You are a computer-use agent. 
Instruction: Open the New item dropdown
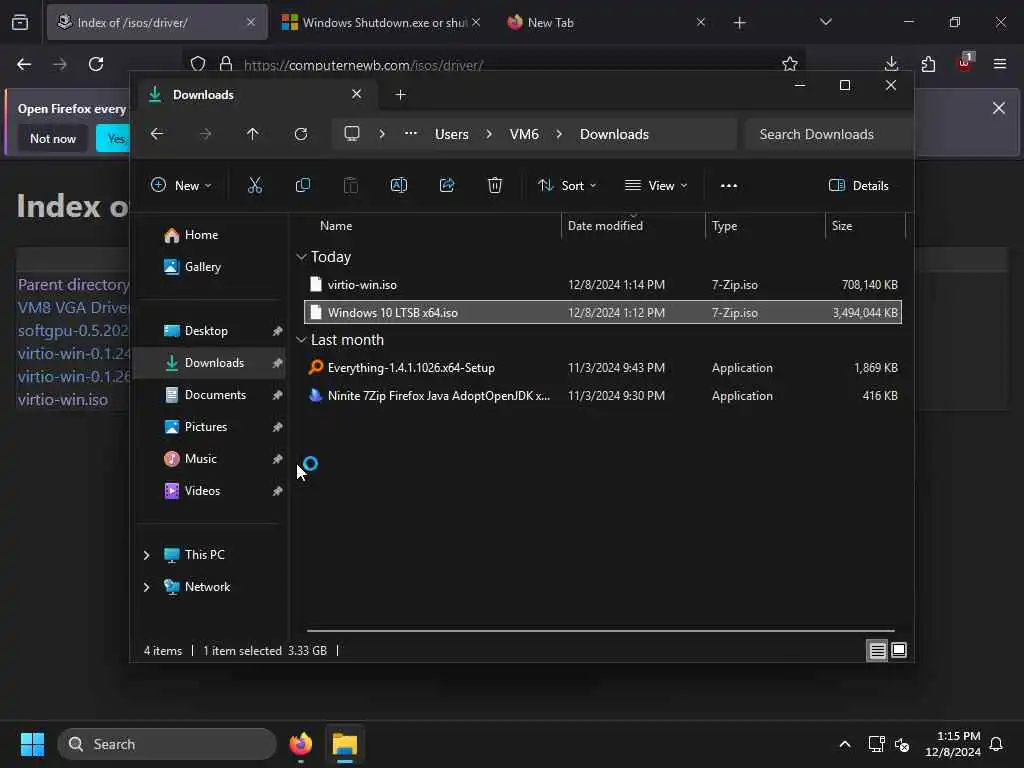point(181,185)
